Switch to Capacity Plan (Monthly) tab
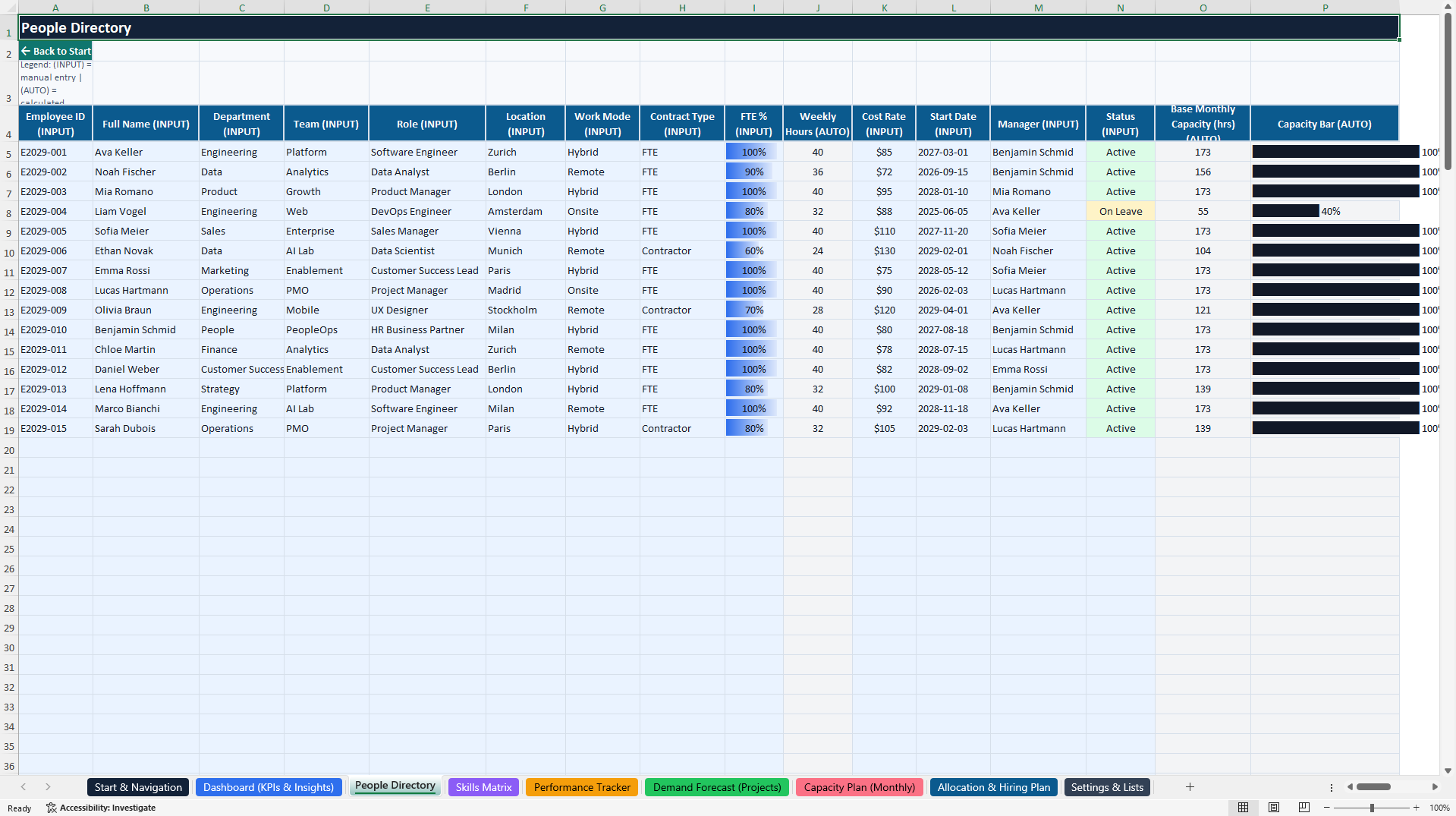1456x816 pixels. coord(860,787)
